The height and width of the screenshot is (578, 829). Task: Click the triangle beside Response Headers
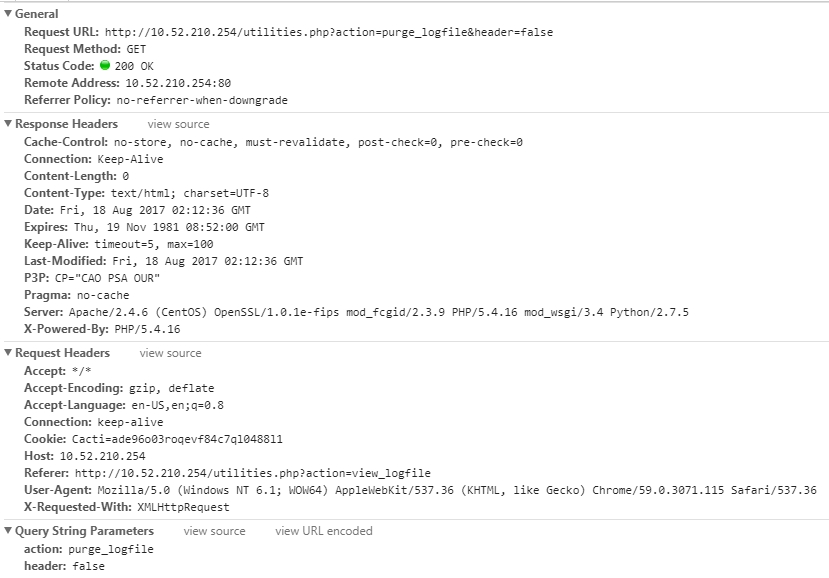(x=9, y=123)
